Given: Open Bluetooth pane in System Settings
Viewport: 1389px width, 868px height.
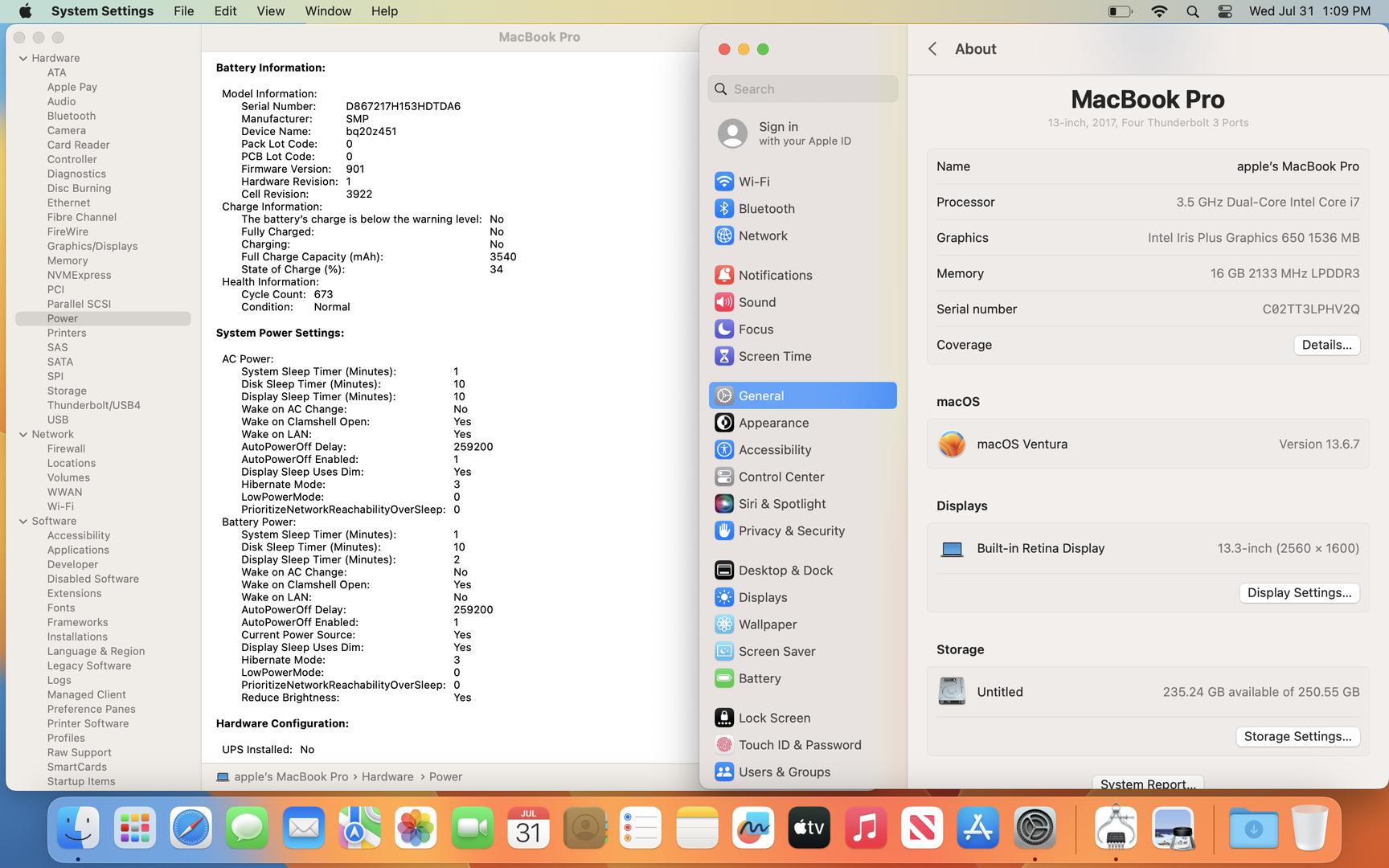Looking at the screenshot, I should coord(802,209).
